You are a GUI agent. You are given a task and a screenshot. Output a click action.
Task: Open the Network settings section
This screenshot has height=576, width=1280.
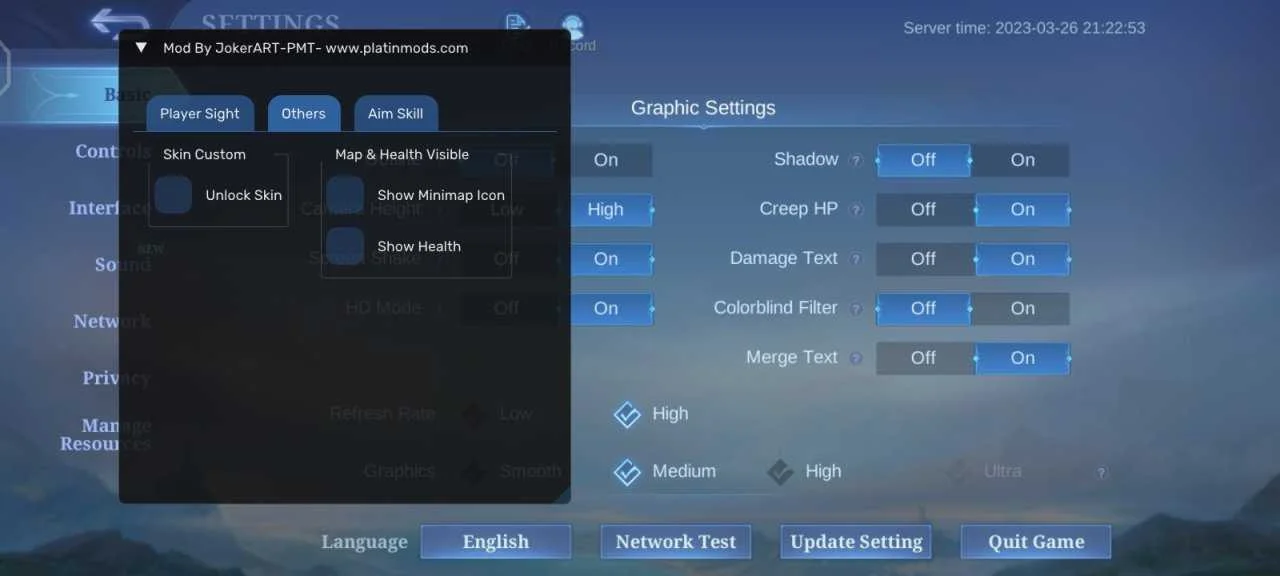coord(112,322)
